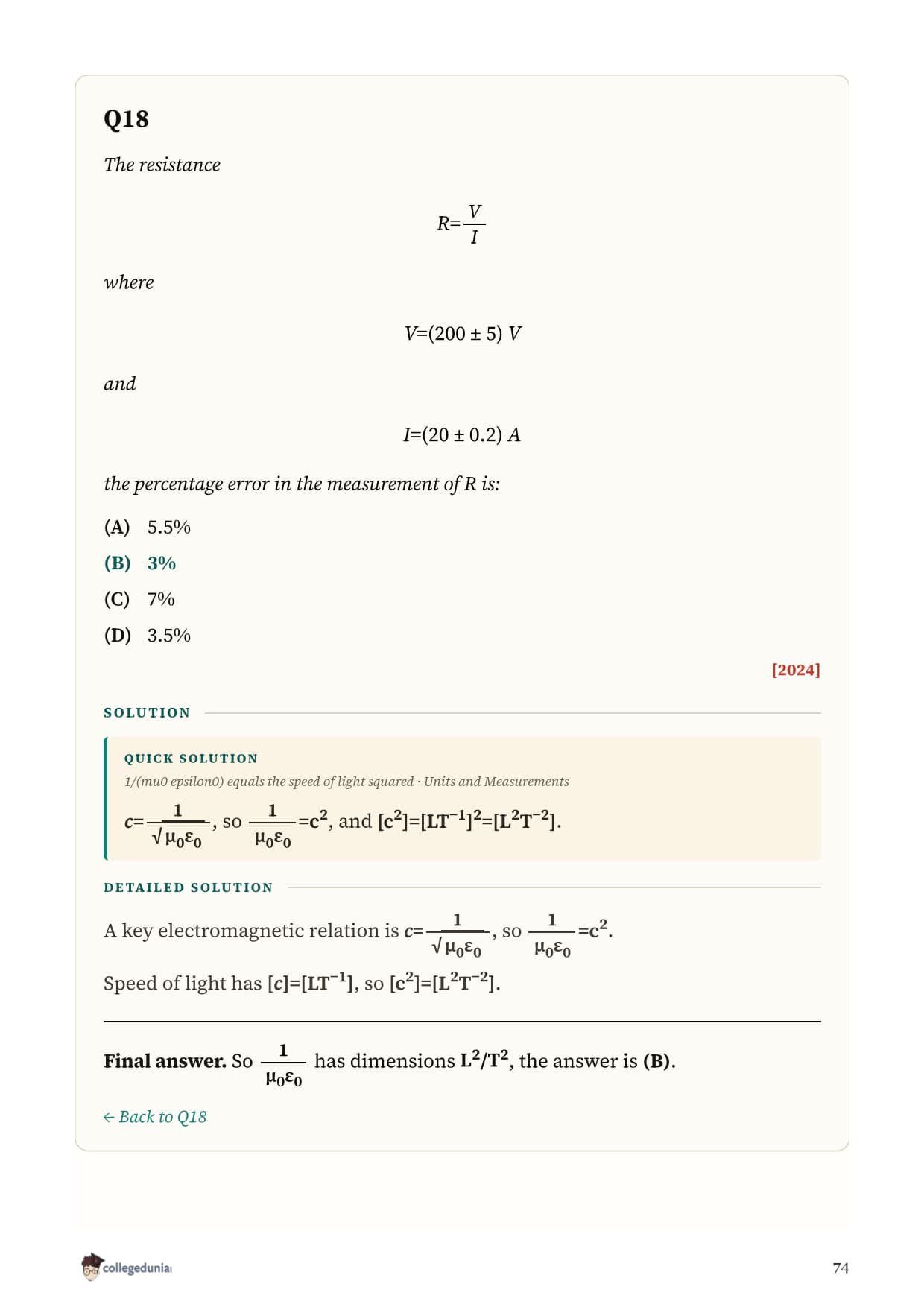The width and height of the screenshot is (924, 1307).
Task: Click the [2024] year tag
Action: 796,669
